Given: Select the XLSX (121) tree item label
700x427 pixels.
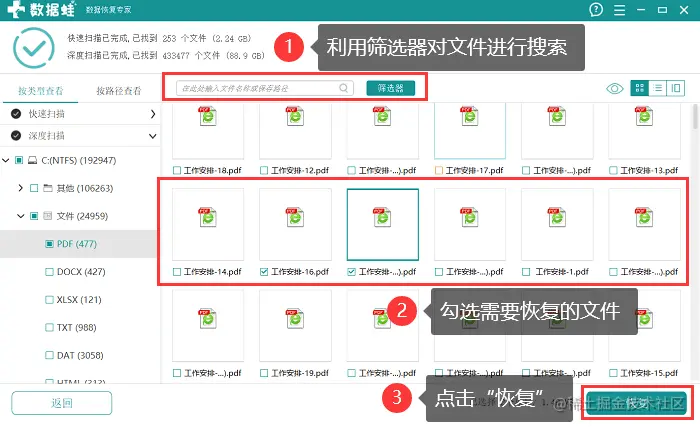Looking at the screenshot, I should 79,300.
